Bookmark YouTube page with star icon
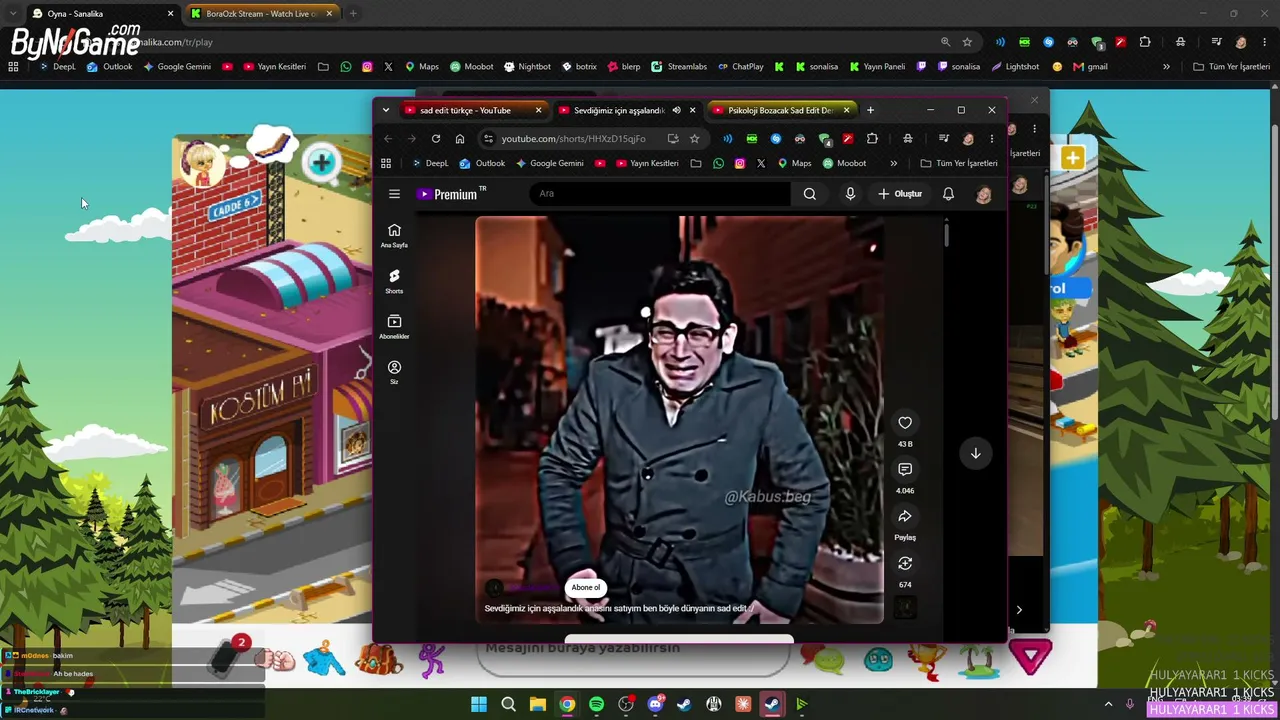This screenshot has height=720, width=1280. (695, 139)
